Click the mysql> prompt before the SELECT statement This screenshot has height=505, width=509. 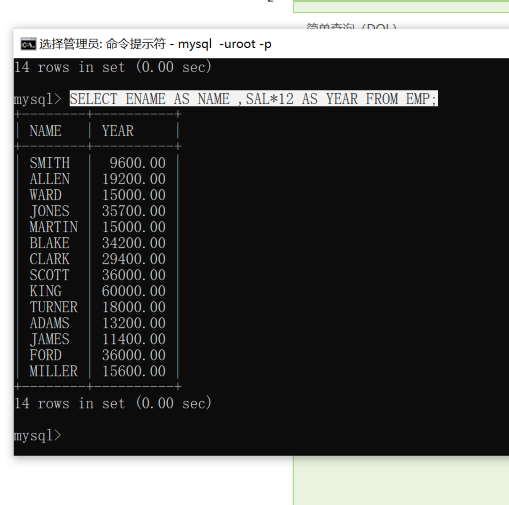38,99
